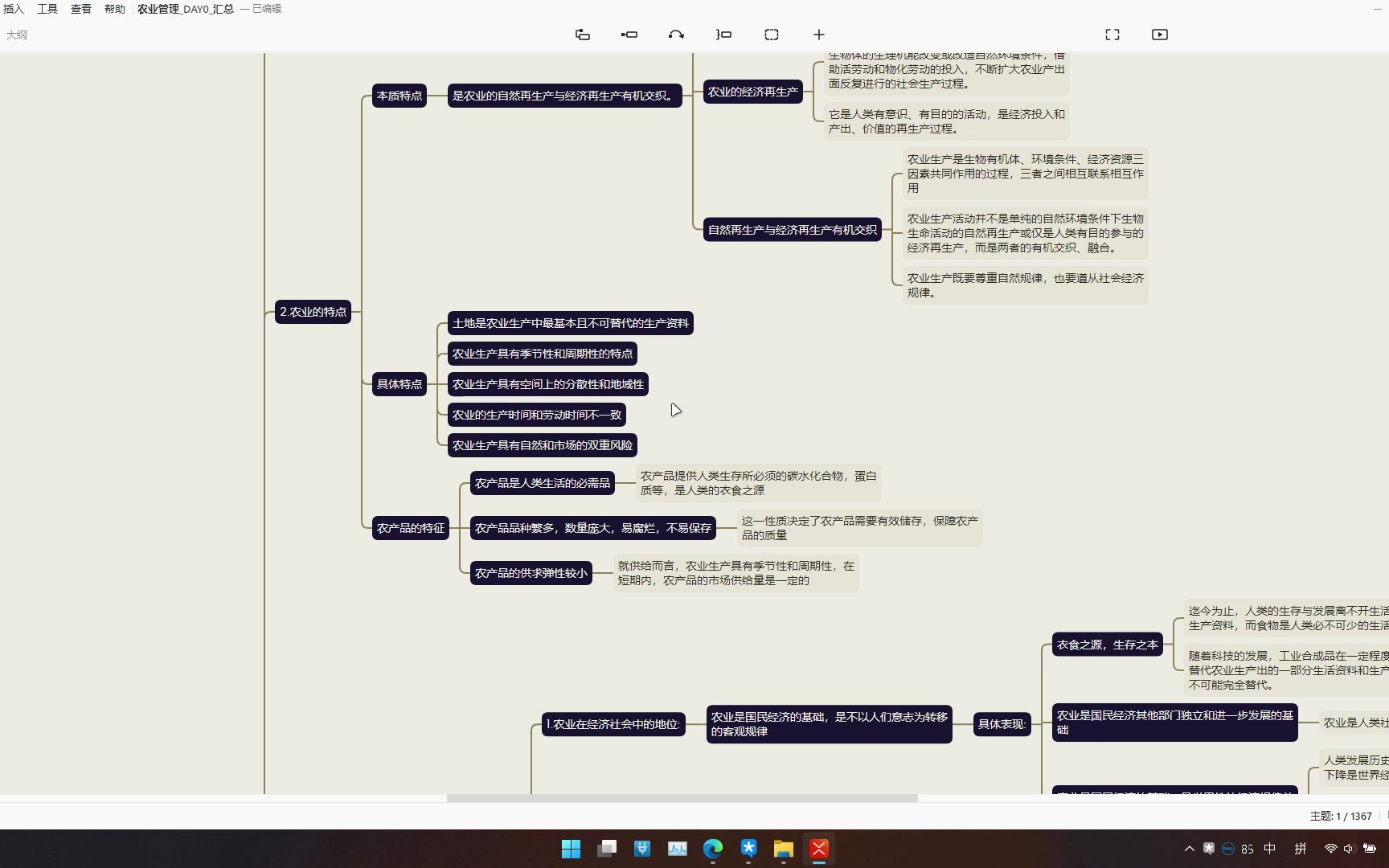The height and width of the screenshot is (868, 1389).
Task: Click the horizontal scrollbar thumb
Action: [682, 798]
